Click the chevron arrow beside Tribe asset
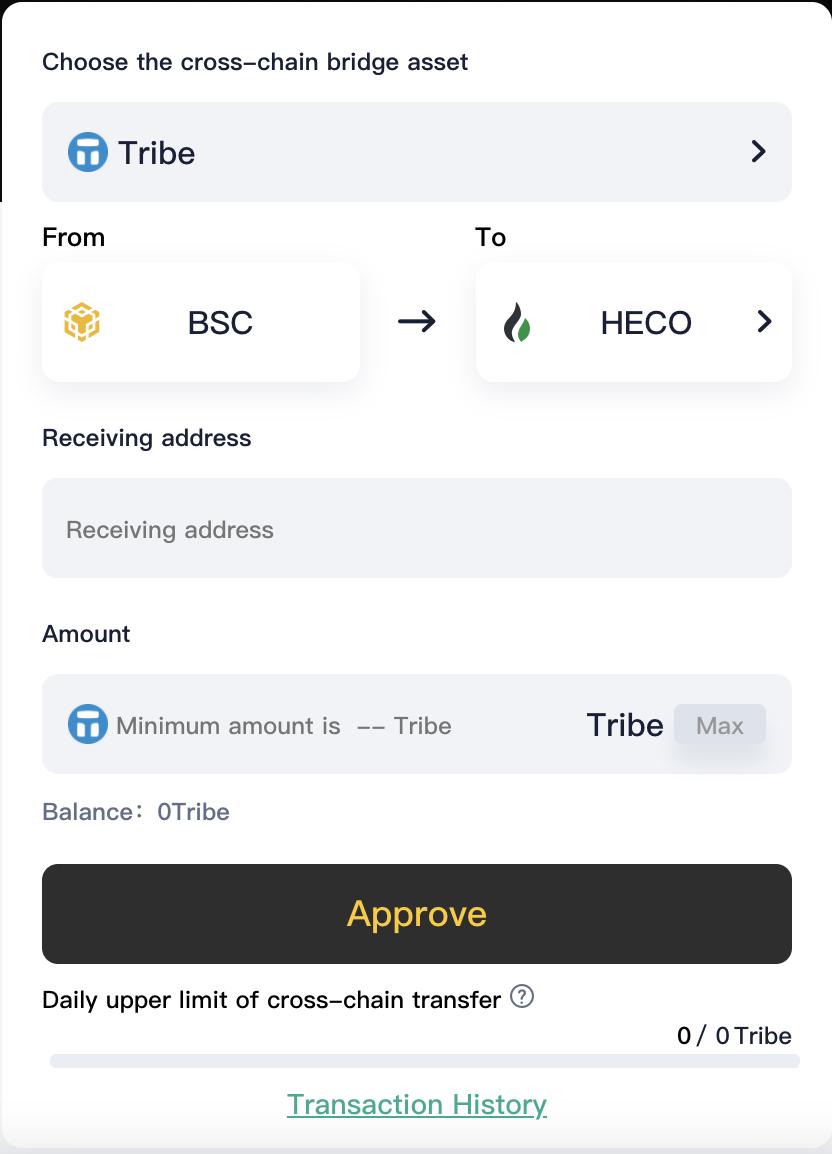The image size is (832, 1154). pos(758,152)
